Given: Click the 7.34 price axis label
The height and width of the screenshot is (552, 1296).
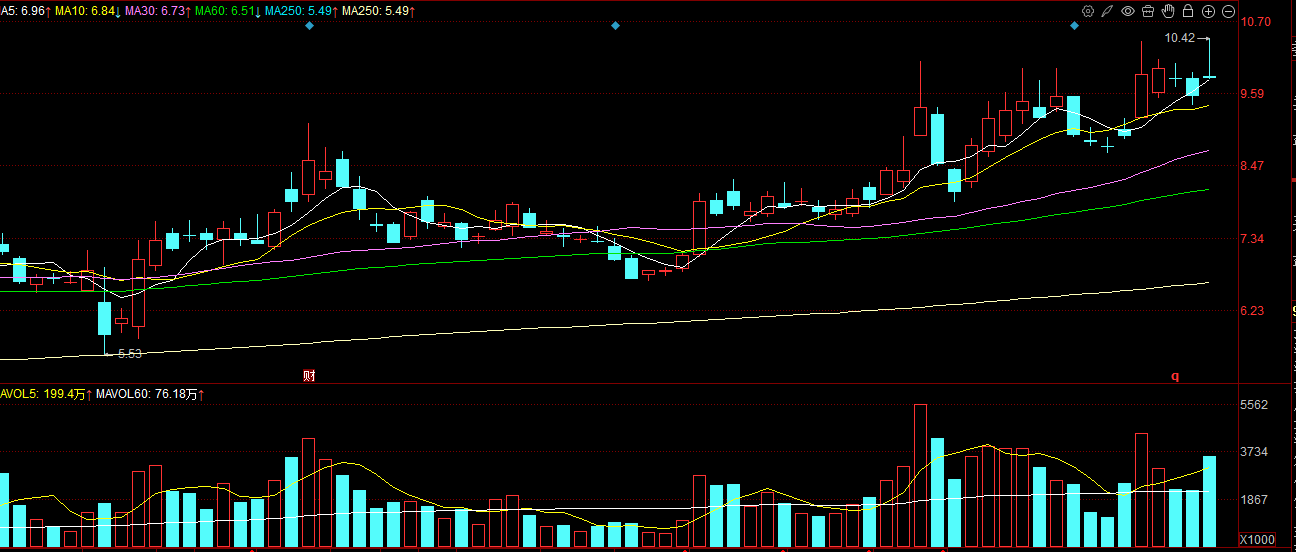Looking at the screenshot, I should point(1254,239).
